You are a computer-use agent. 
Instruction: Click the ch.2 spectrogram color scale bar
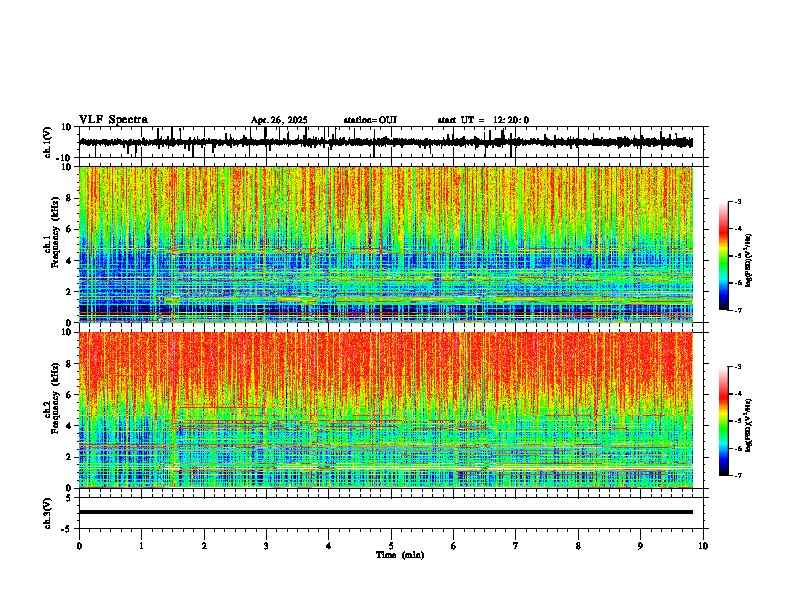(724, 421)
